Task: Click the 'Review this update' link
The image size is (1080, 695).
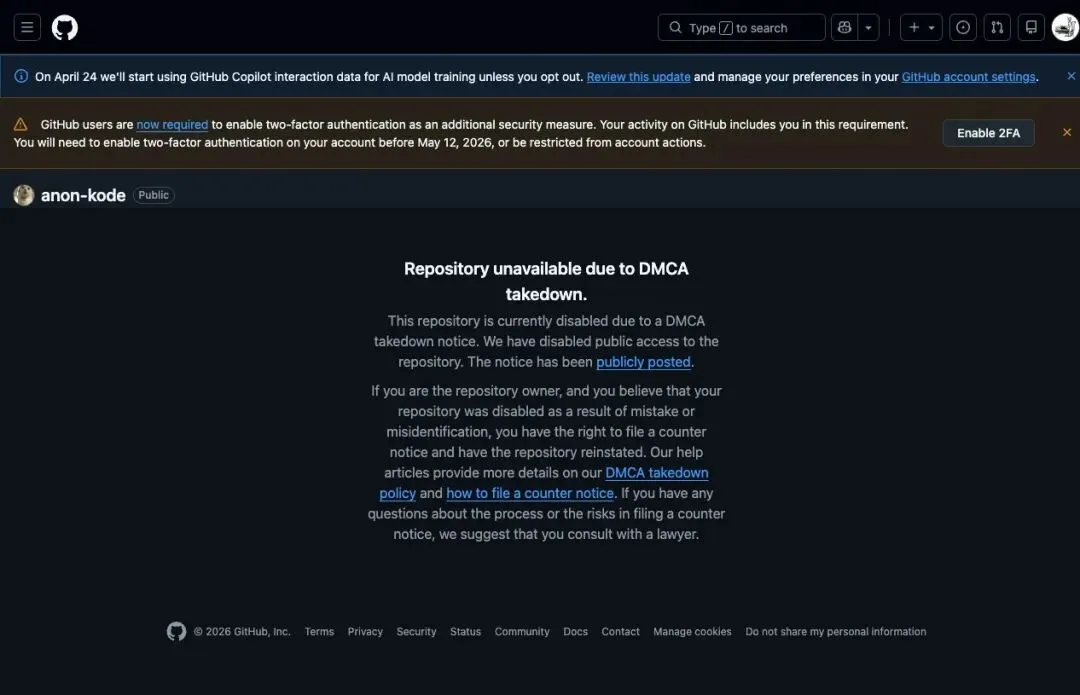Action: click(x=638, y=77)
